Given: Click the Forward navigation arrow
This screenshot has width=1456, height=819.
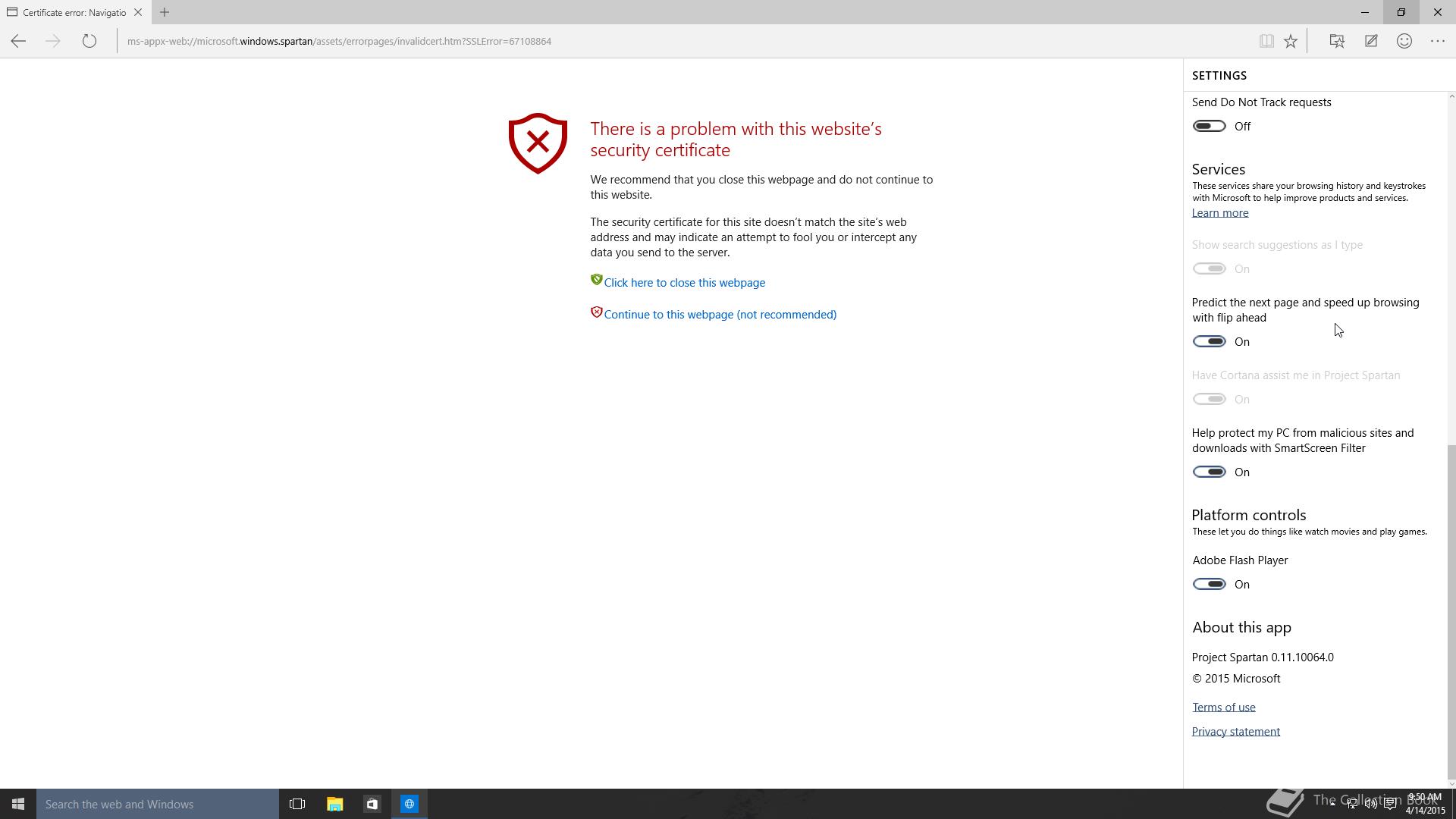Looking at the screenshot, I should [52, 41].
